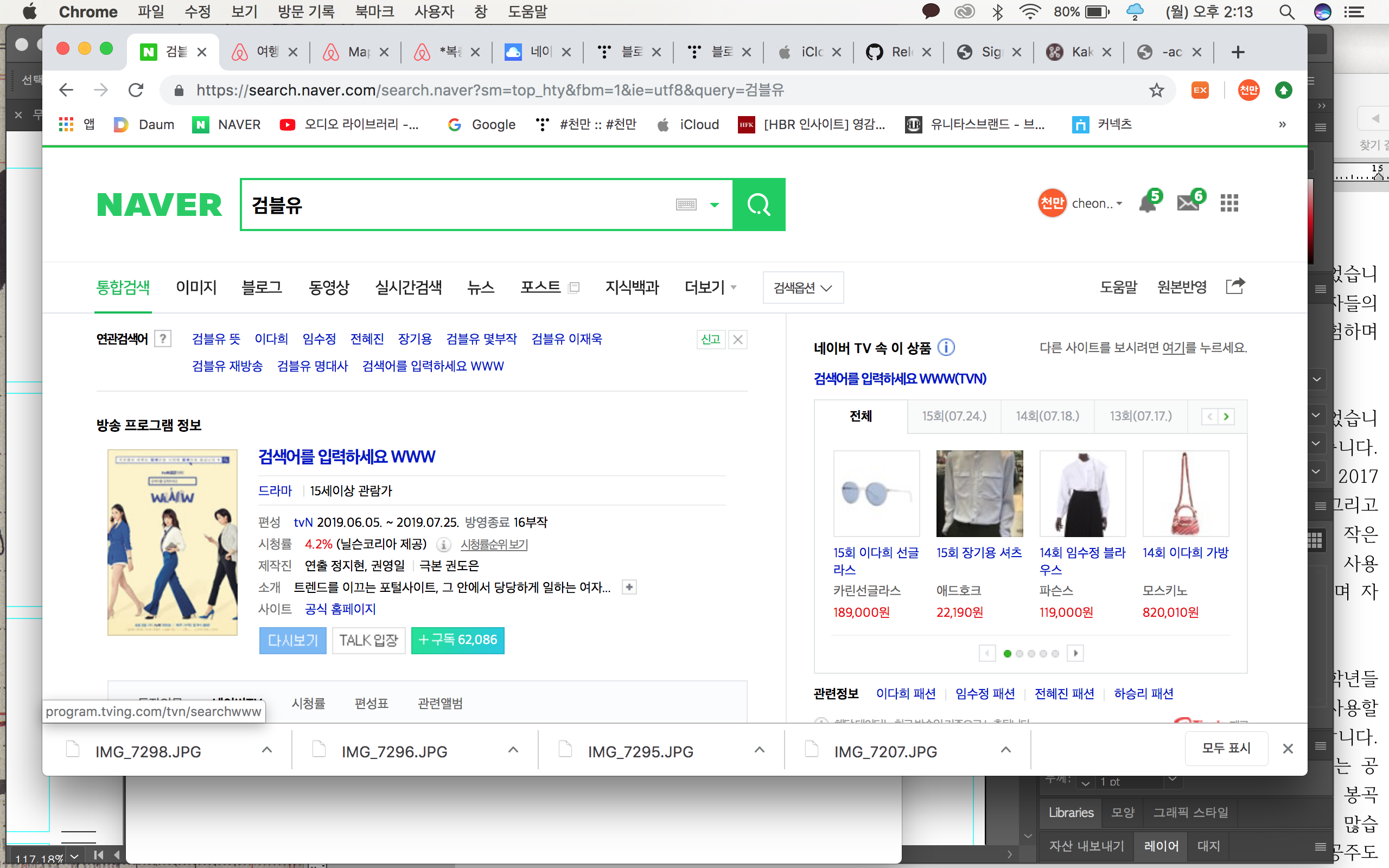1389x868 pixels.
Task: Open the cheon.. account dropdown
Action: point(1097,203)
